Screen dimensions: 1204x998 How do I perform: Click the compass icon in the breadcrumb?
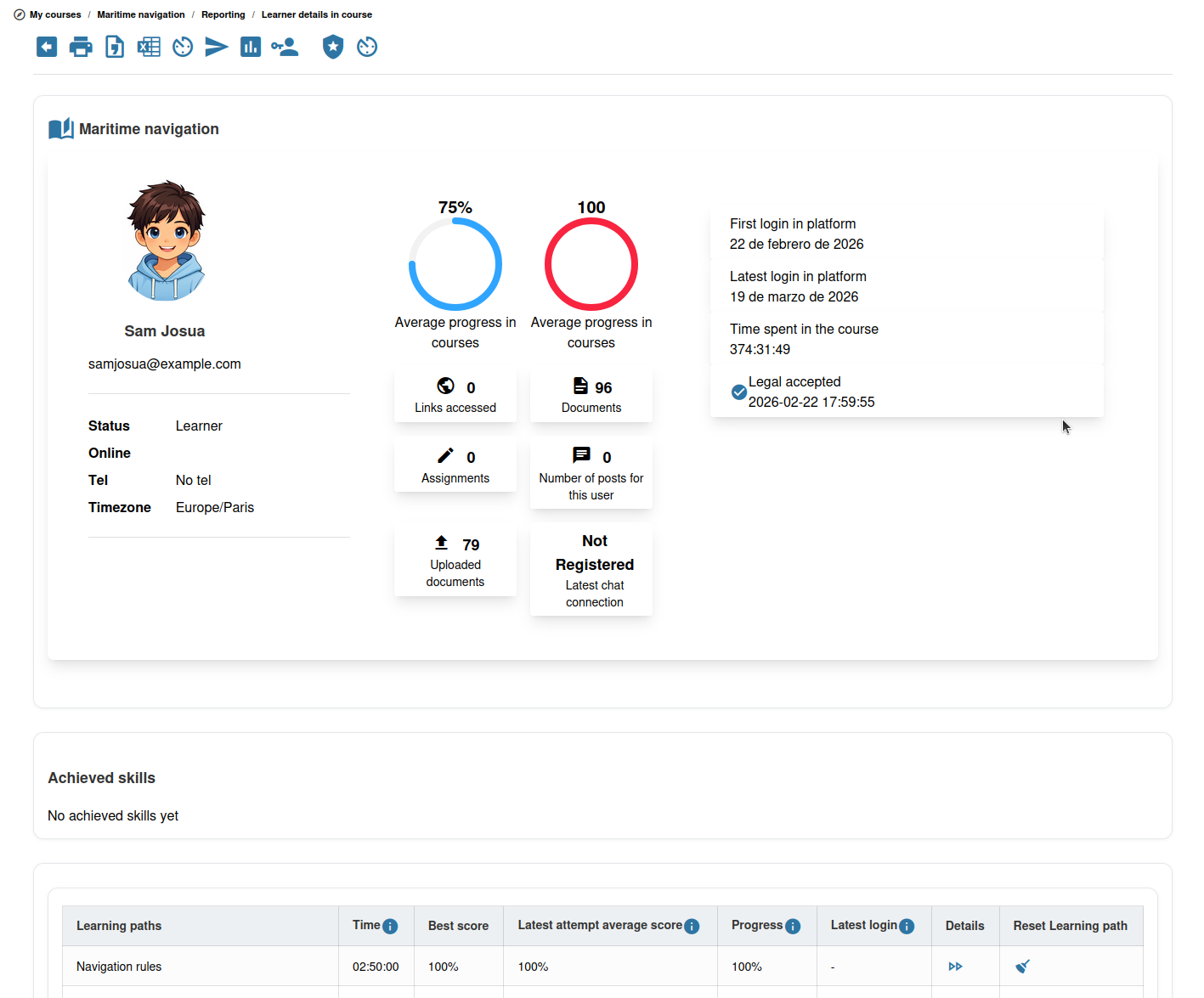point(20,14)
